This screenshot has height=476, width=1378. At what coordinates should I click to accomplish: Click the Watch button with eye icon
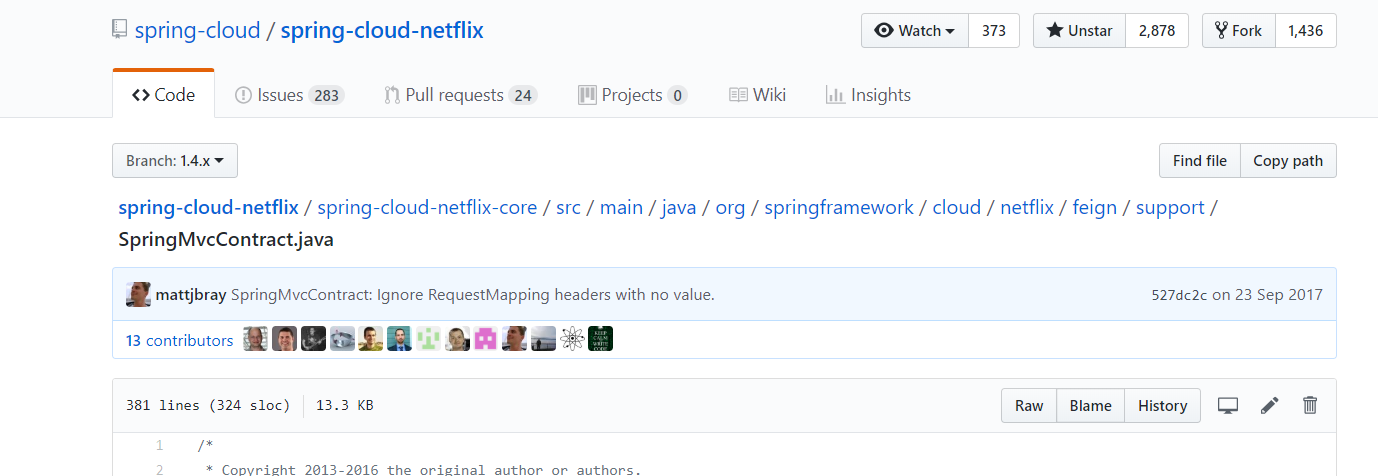coord(914,31)
